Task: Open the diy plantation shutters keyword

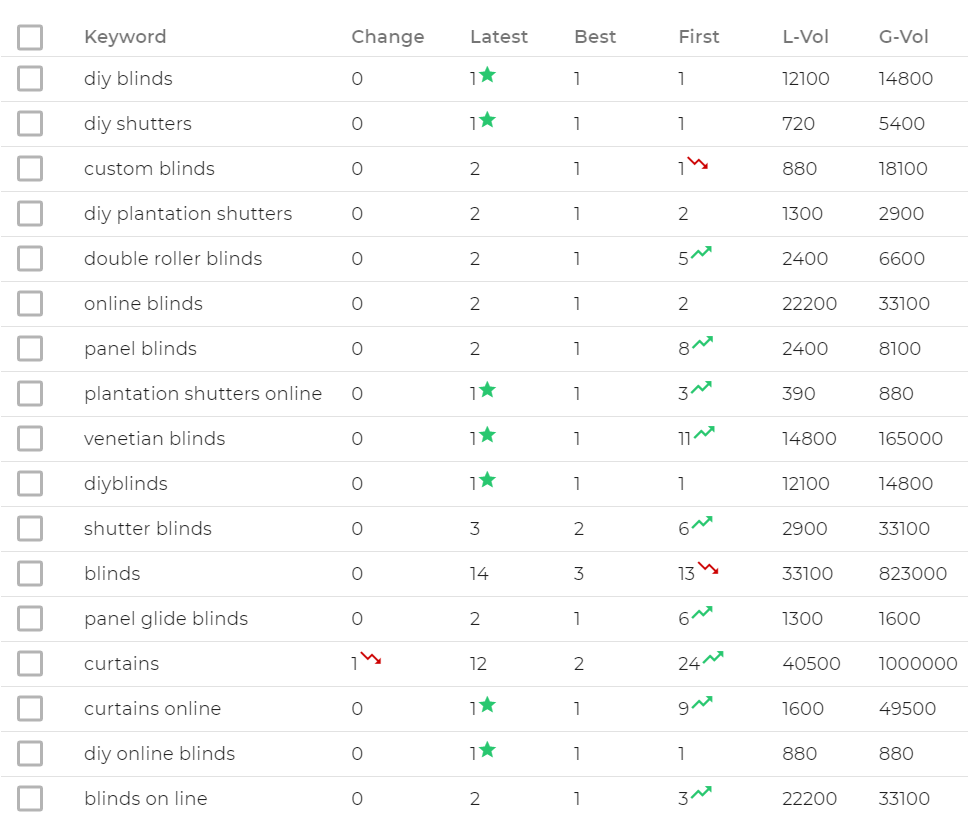Action: [188, 214]
